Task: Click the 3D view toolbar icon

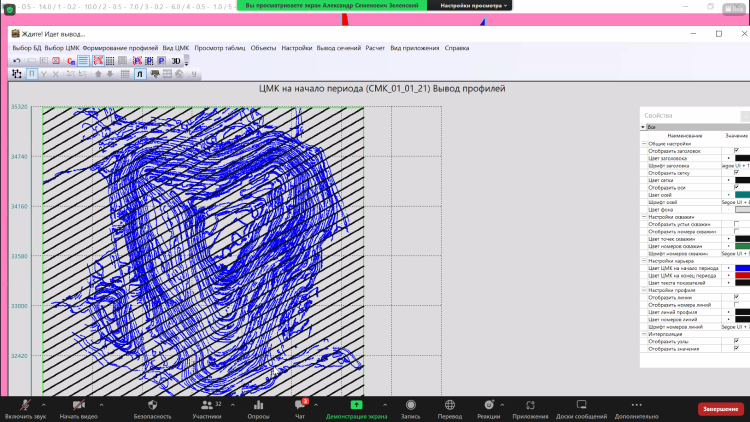Action: [176, 61]
